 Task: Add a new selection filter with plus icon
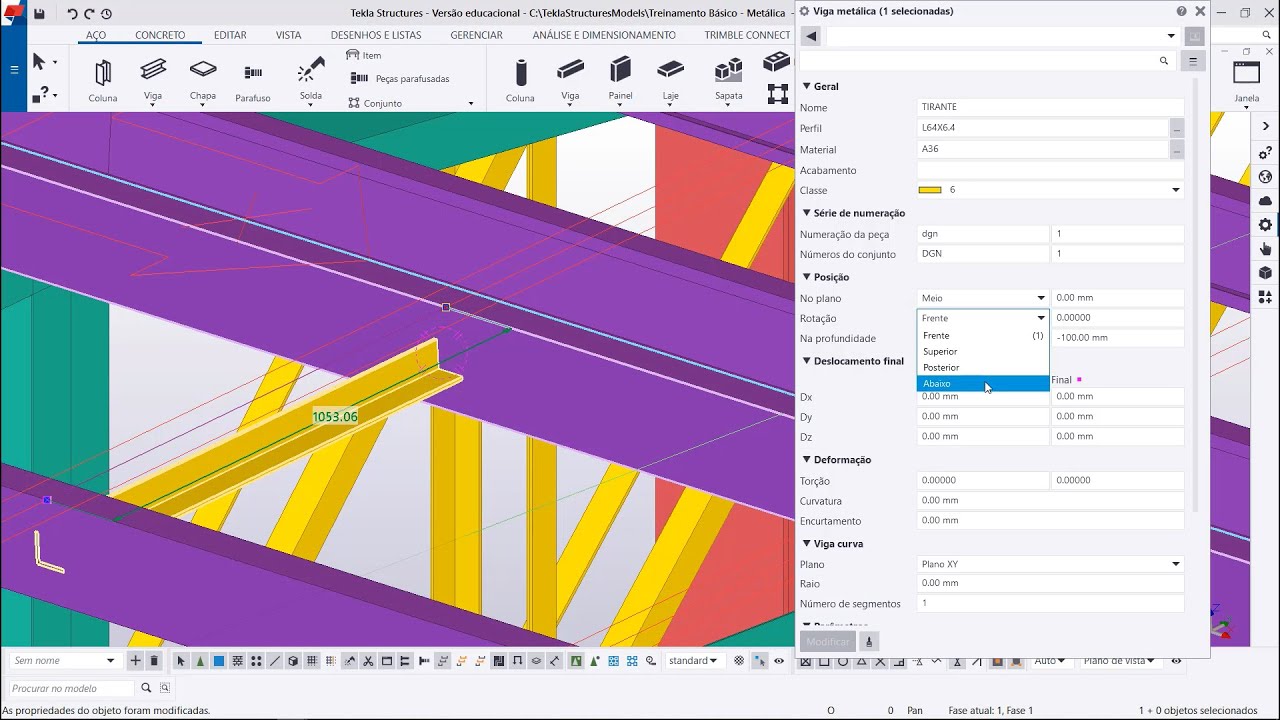[x=136, y=660]
